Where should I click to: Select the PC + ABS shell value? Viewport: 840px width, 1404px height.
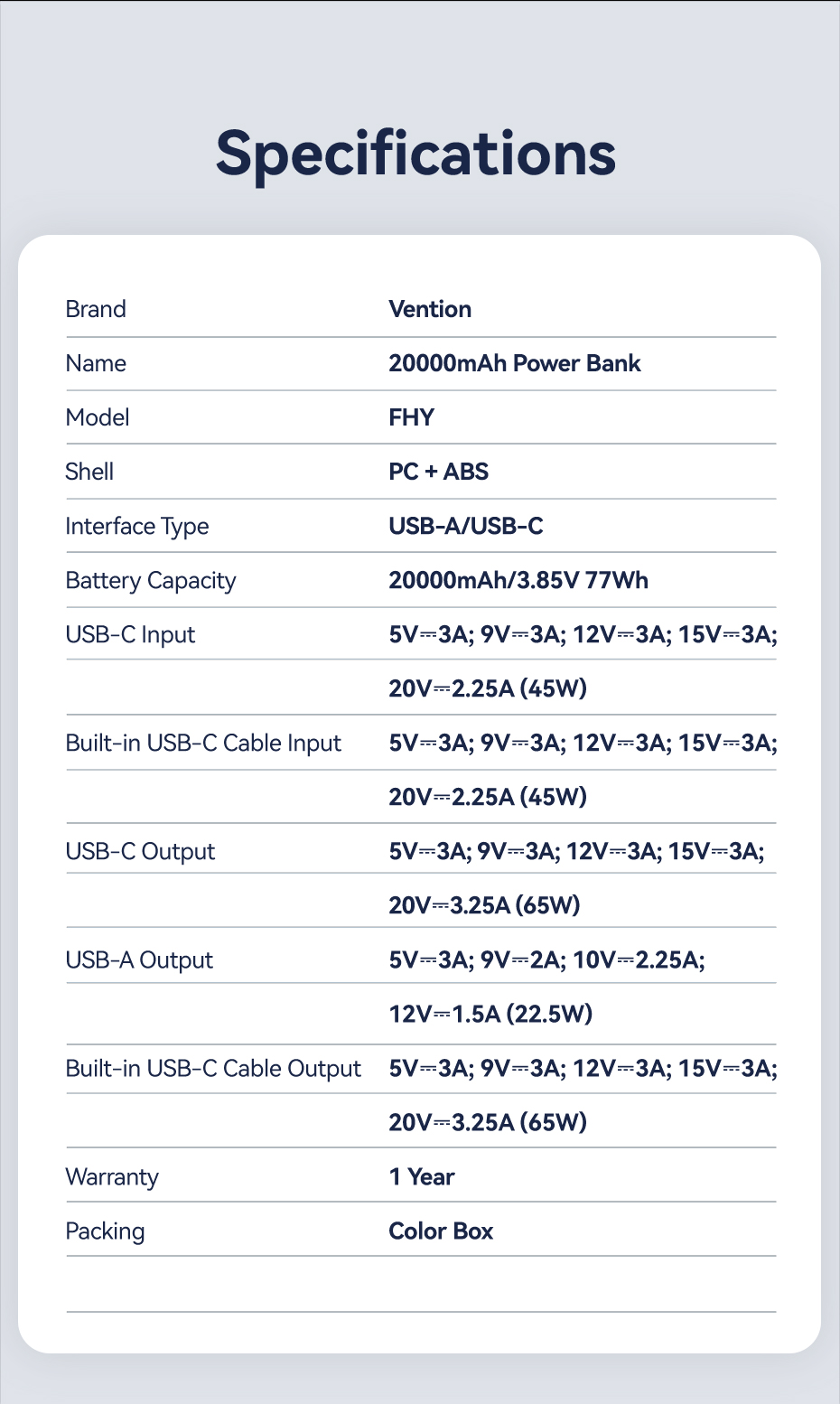[x=438, y=472]
